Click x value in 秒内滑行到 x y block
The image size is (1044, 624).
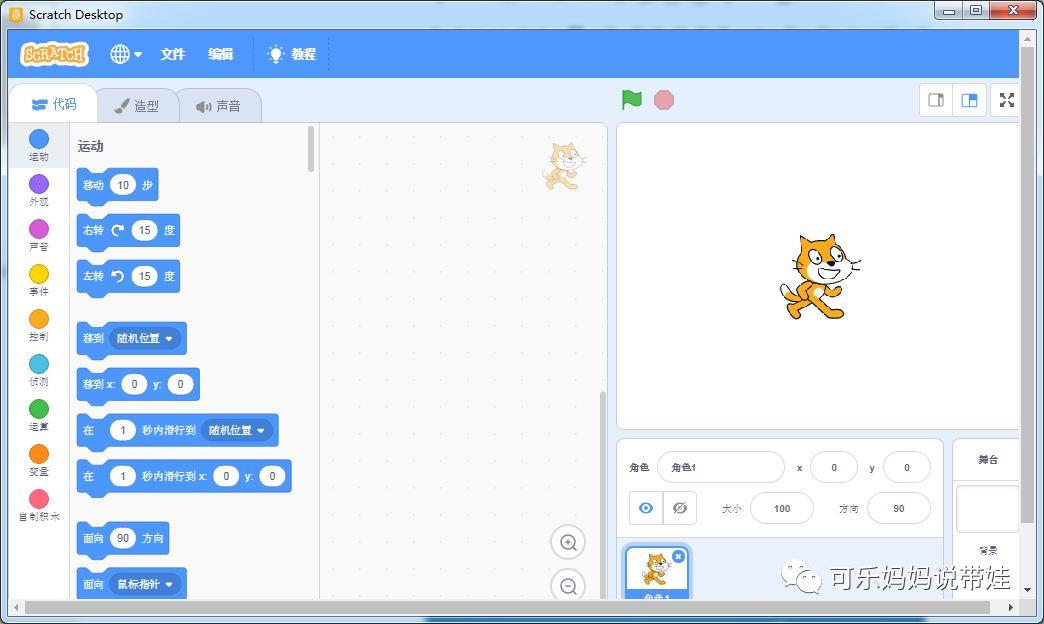226,476
